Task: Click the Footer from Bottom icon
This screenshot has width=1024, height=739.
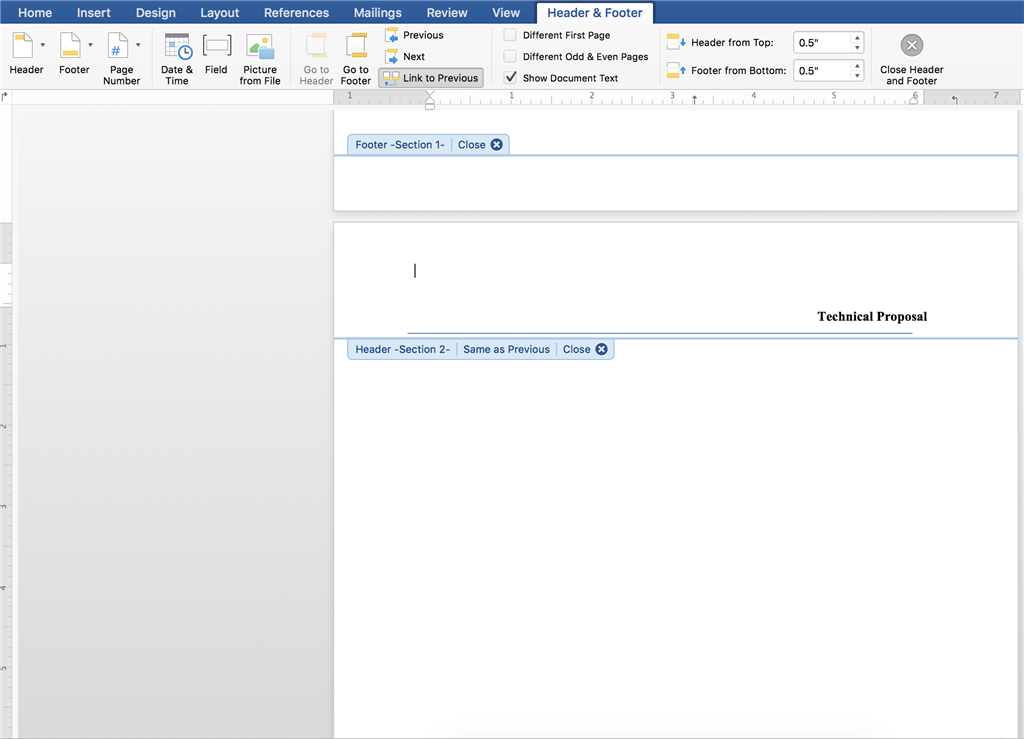Action: 676,71
